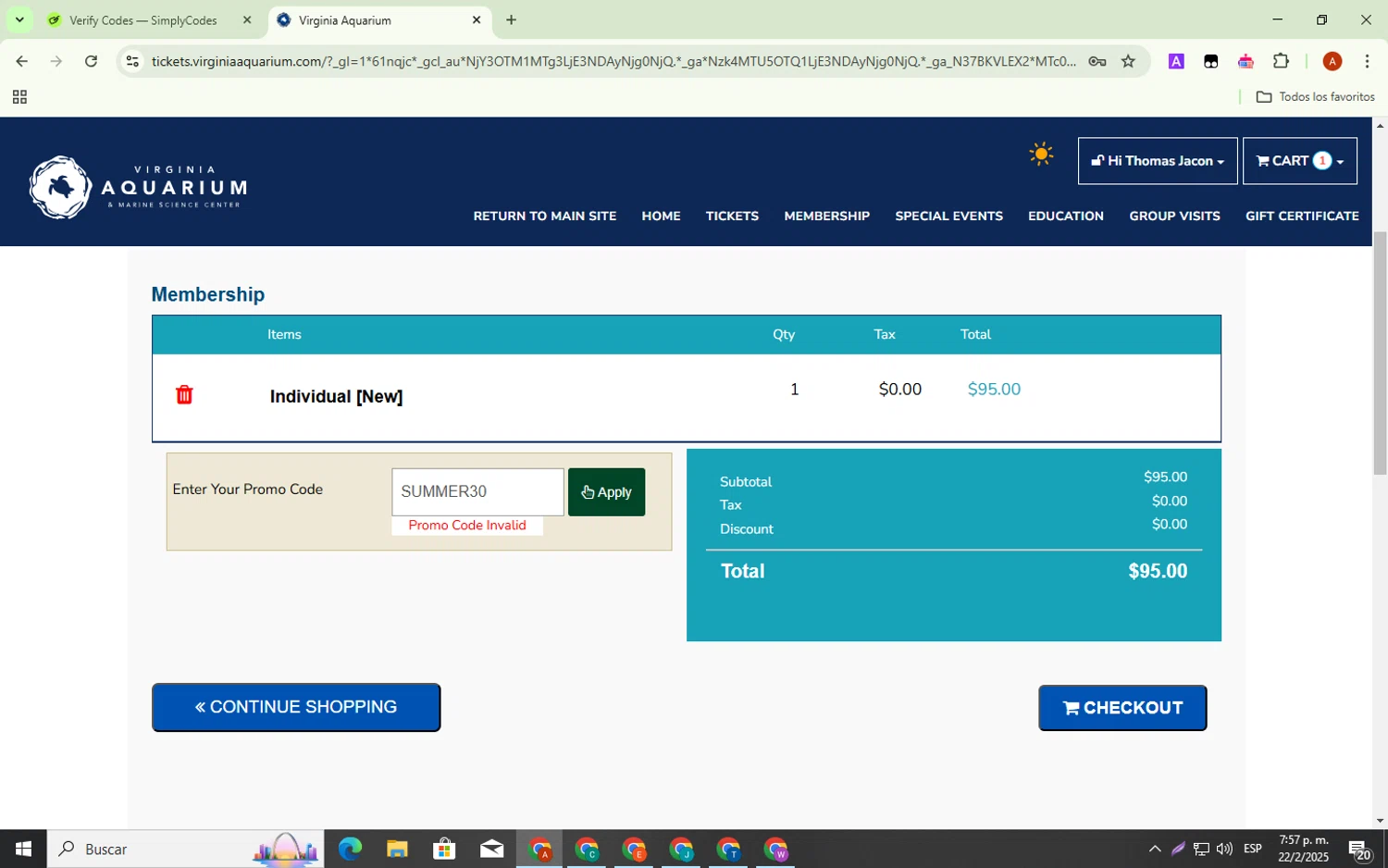1388x868 pixels.
Task: Open the pink robot extension icon
Action: coord(1245,61)
